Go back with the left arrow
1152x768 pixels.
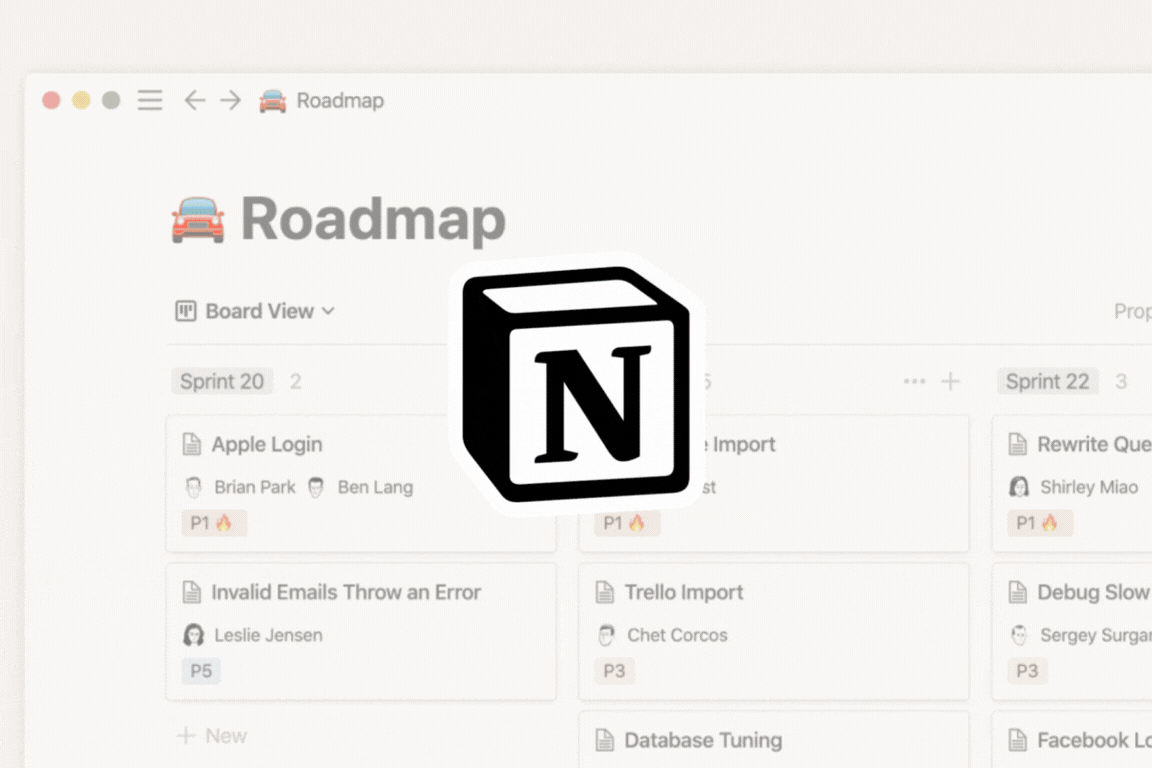[x=195, y=100]
